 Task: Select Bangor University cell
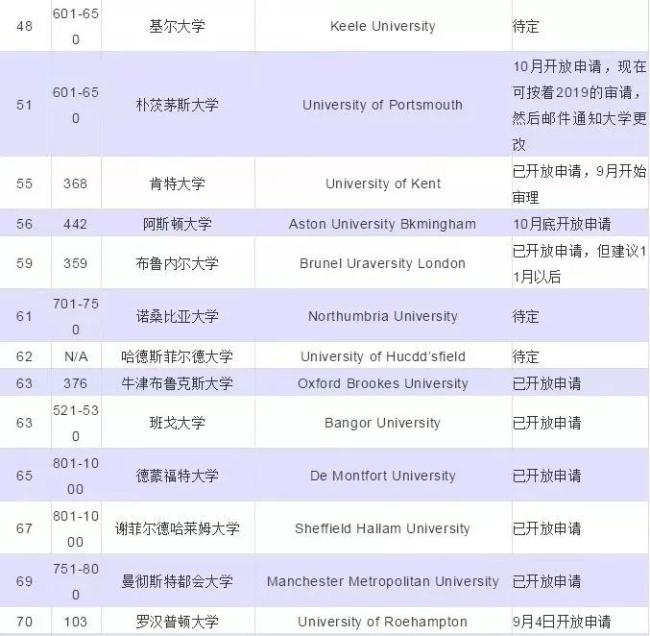click(x=383, y=422)
